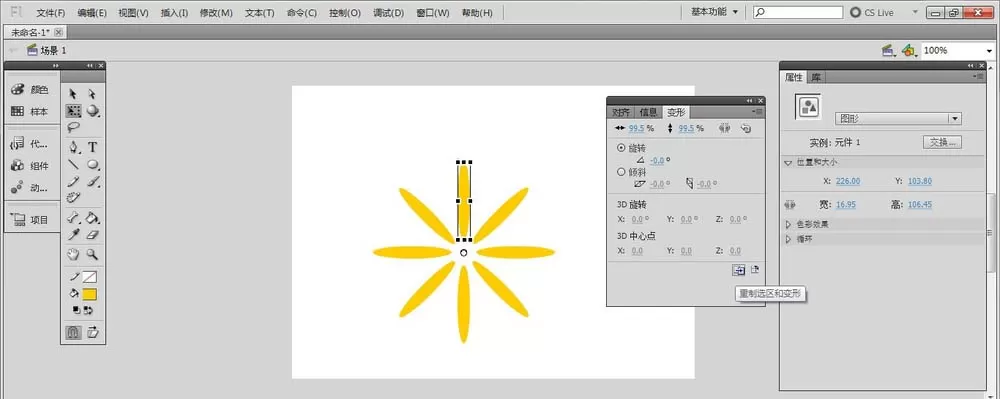
Task: Open the 窗口(W) menu
Action: (x=432, y=13)
